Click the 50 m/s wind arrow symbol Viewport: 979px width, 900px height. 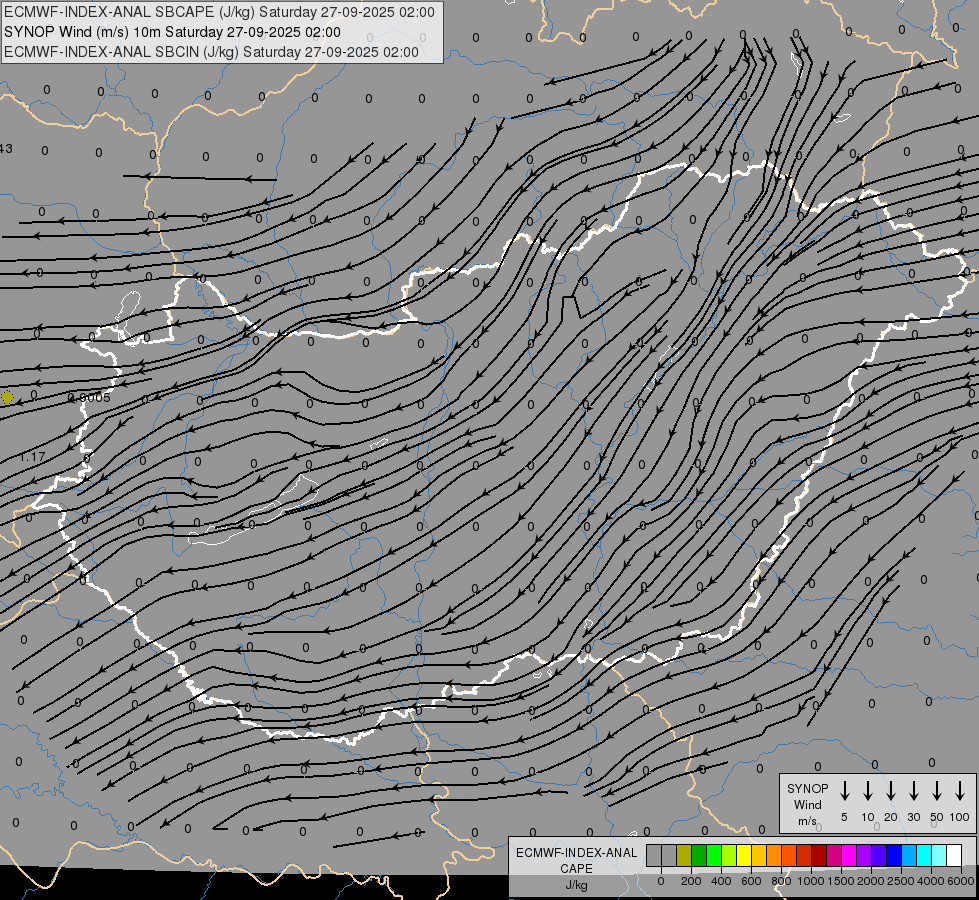point(937,791)
